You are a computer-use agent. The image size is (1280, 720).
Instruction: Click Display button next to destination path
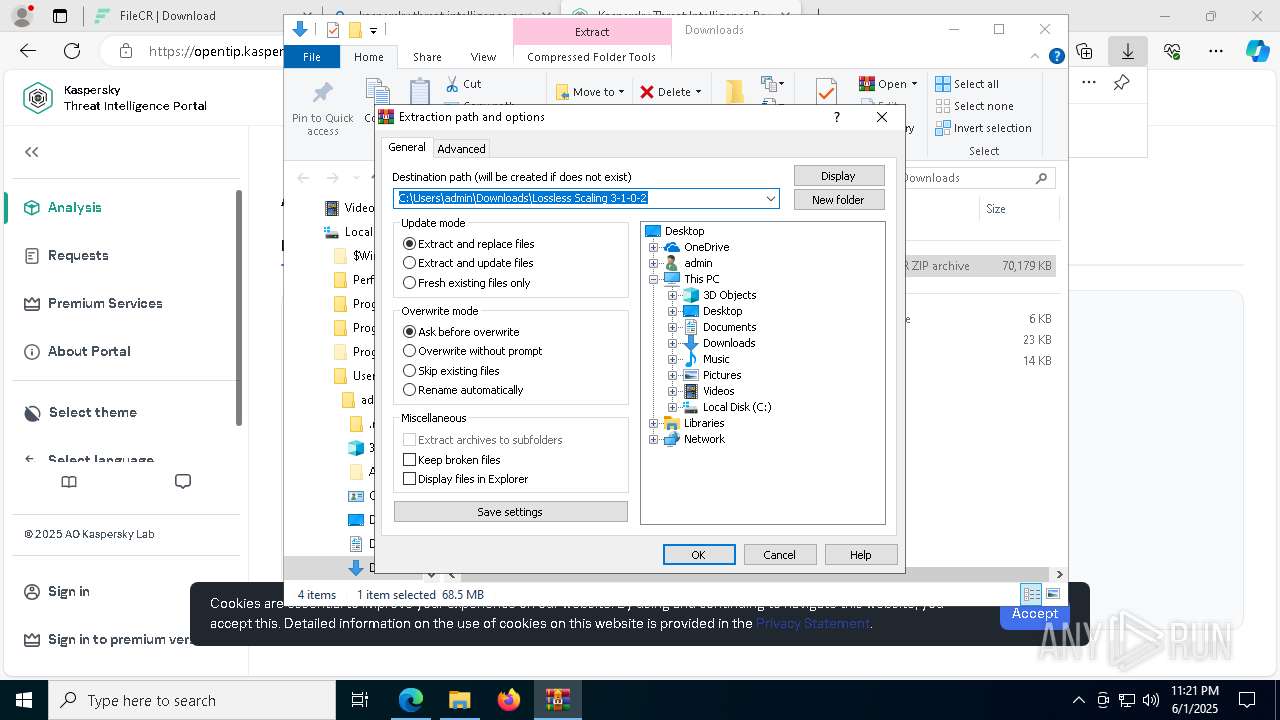click(x=838, y=176)
